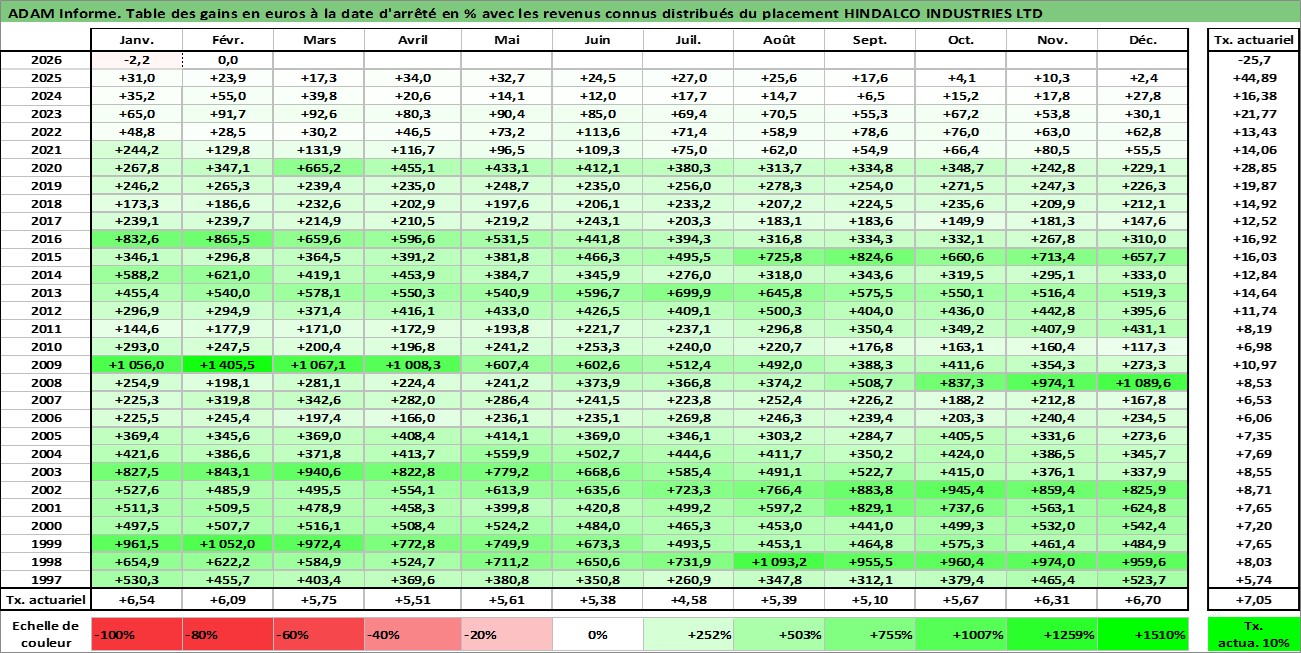Click the +28,85 actuarial rate for 2020
Screen dimensions: 1301x653
click(1253, 168)
